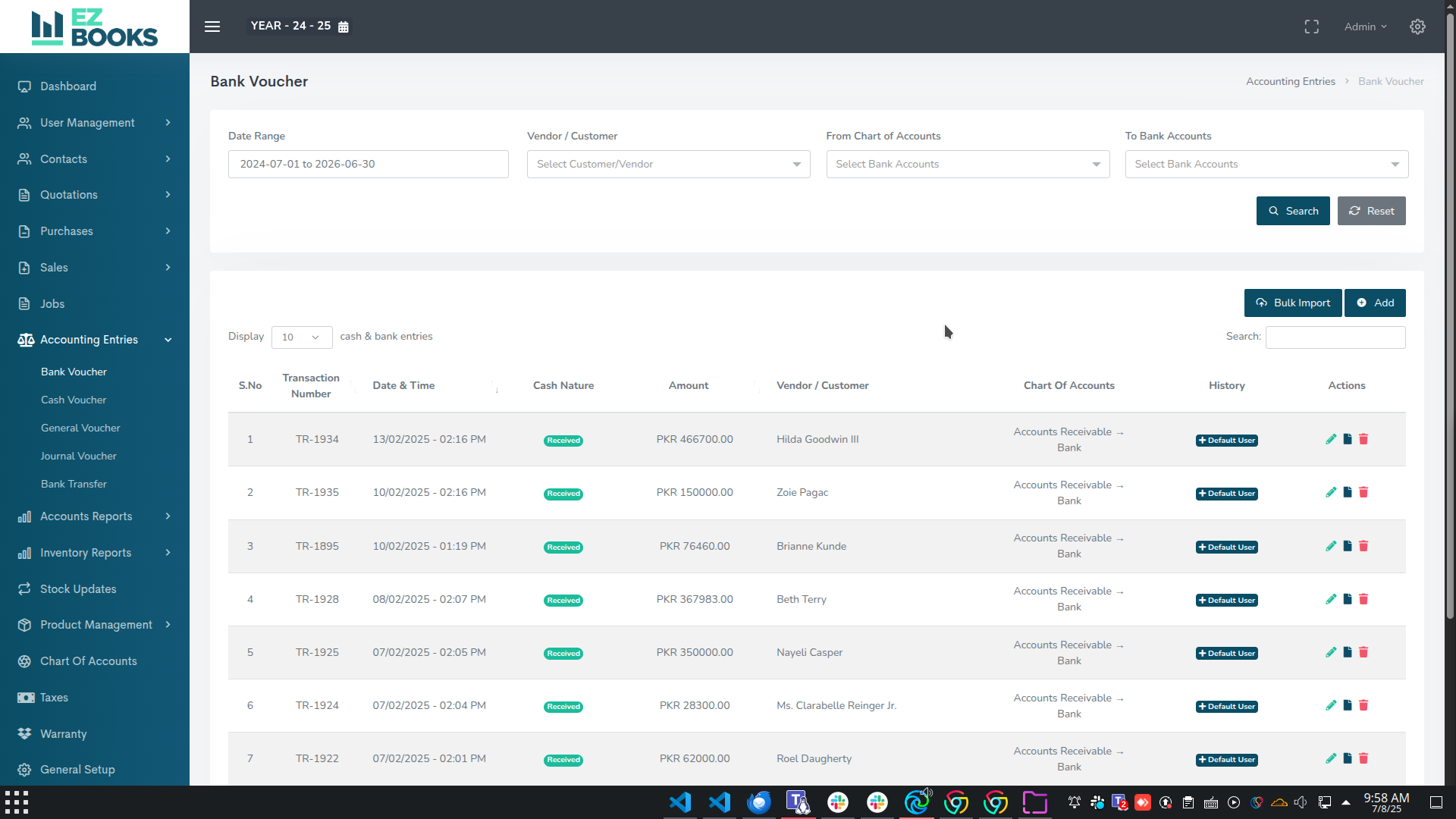View document for TR-1895 entry

pyautogui.click(x=1348, y=546)
